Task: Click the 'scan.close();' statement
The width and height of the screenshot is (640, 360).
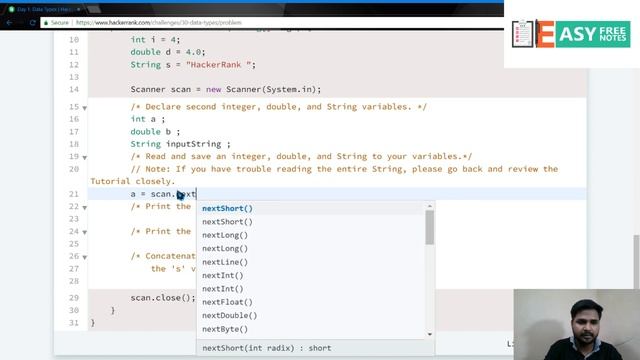Action: (x=163, y=298)
